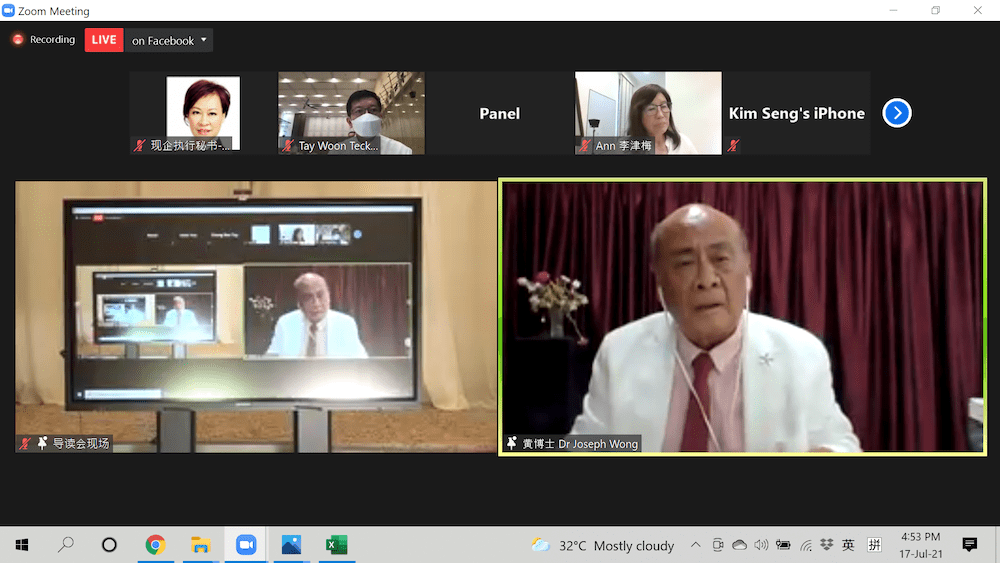Viewport: 1000px width, 563px height.
Task: Open the Windows Start menu
Action: [x=21, y=545]
